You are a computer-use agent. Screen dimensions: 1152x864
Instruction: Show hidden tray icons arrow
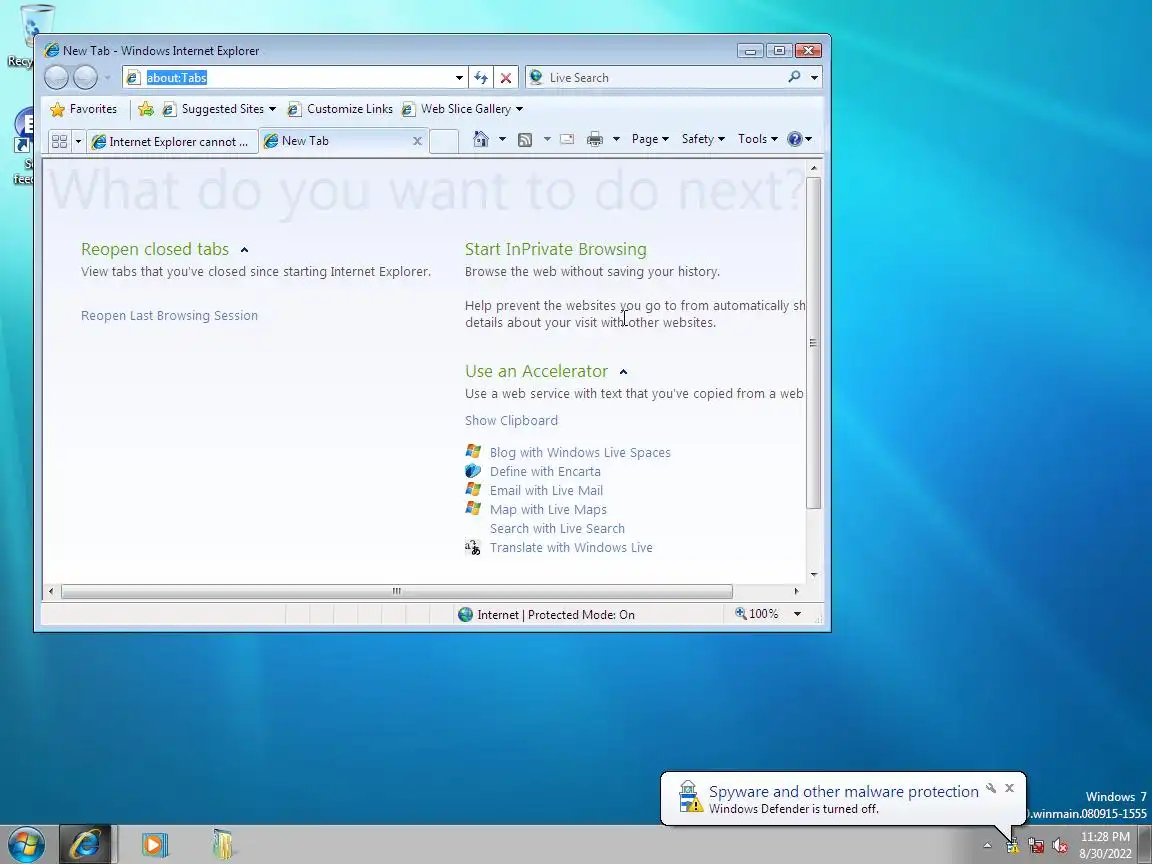tap(987, 846)
